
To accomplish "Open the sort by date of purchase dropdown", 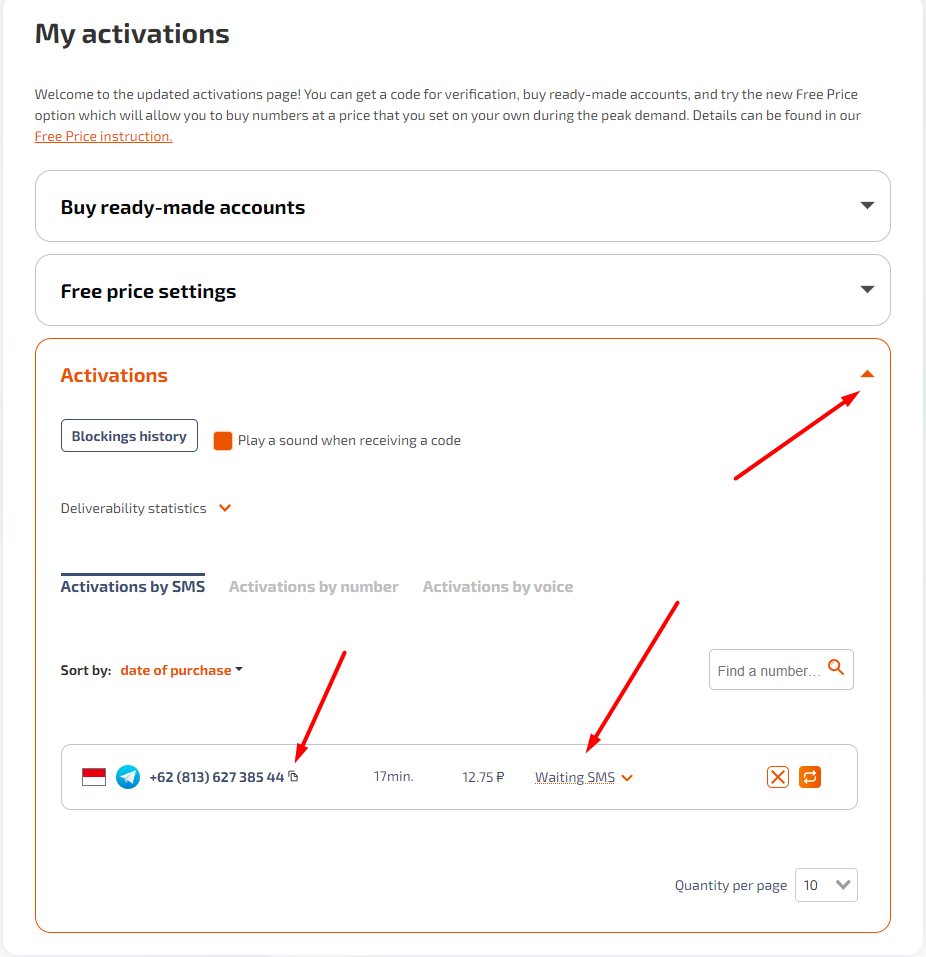I will tap(181, 670).
